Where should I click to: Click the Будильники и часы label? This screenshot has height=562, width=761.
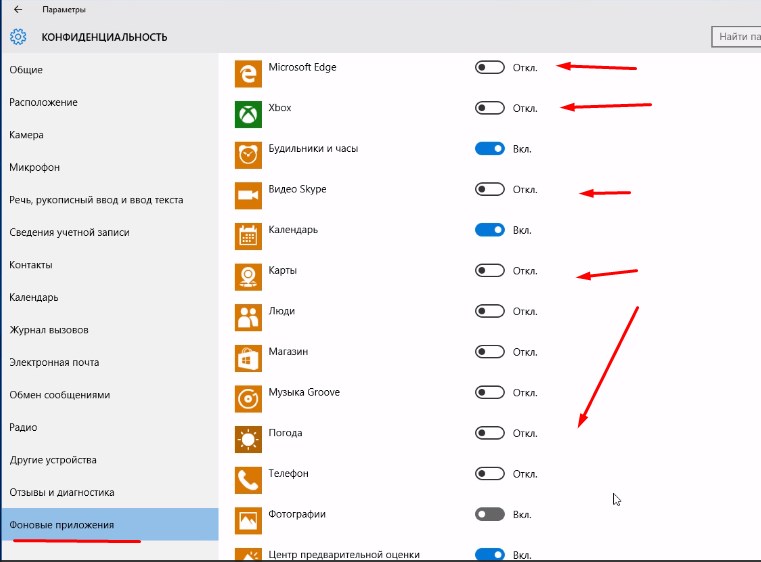click(x=314, y=149)
